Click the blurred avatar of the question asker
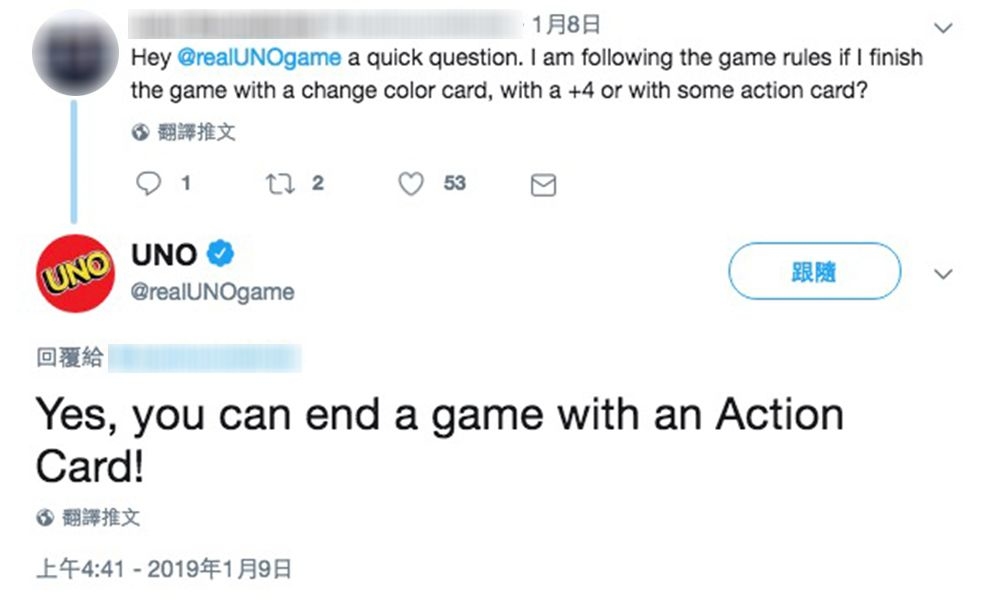This screenshot has width=1000, height=600. pyautogui.click(x=73, y=50)
